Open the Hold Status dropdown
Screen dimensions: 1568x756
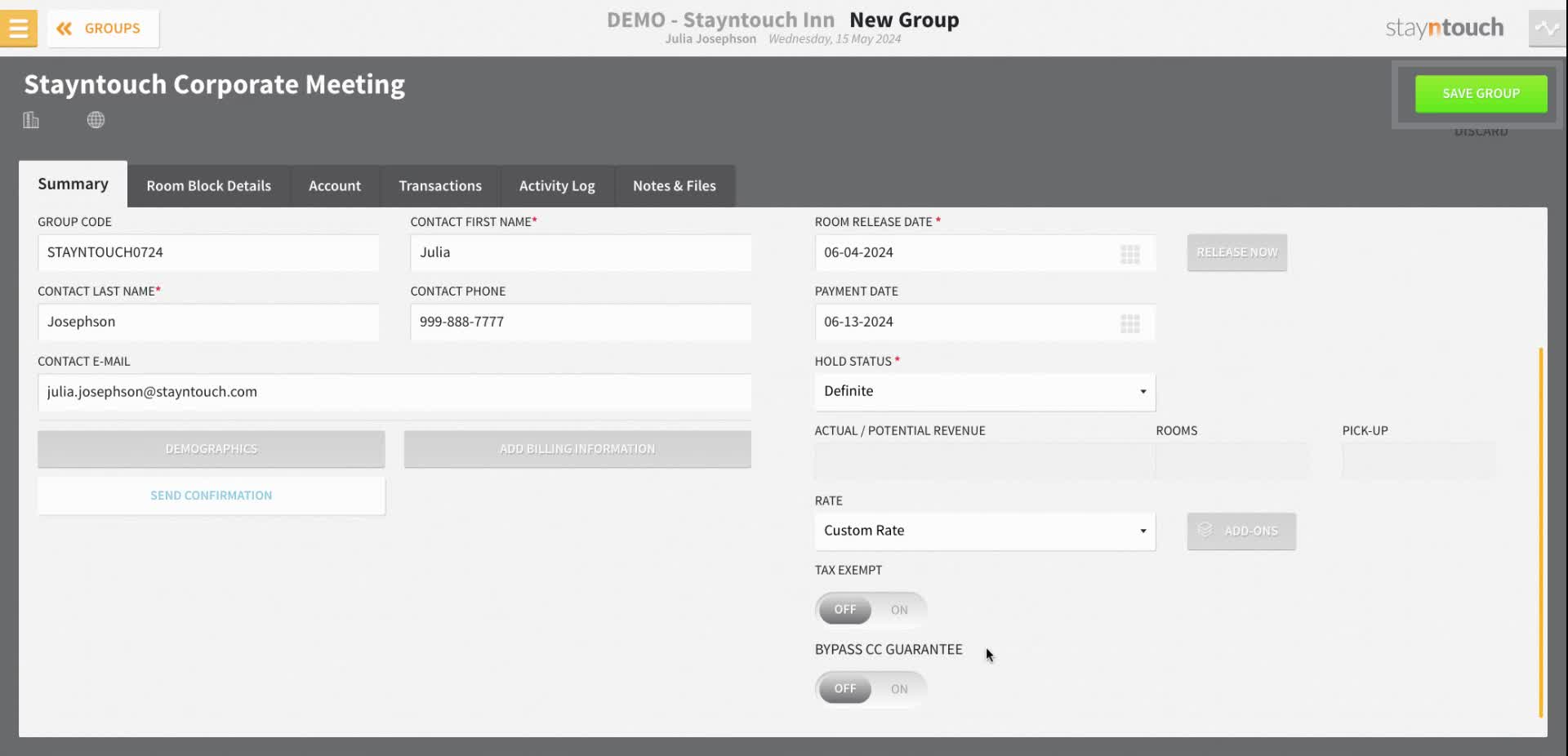(985, 392)
